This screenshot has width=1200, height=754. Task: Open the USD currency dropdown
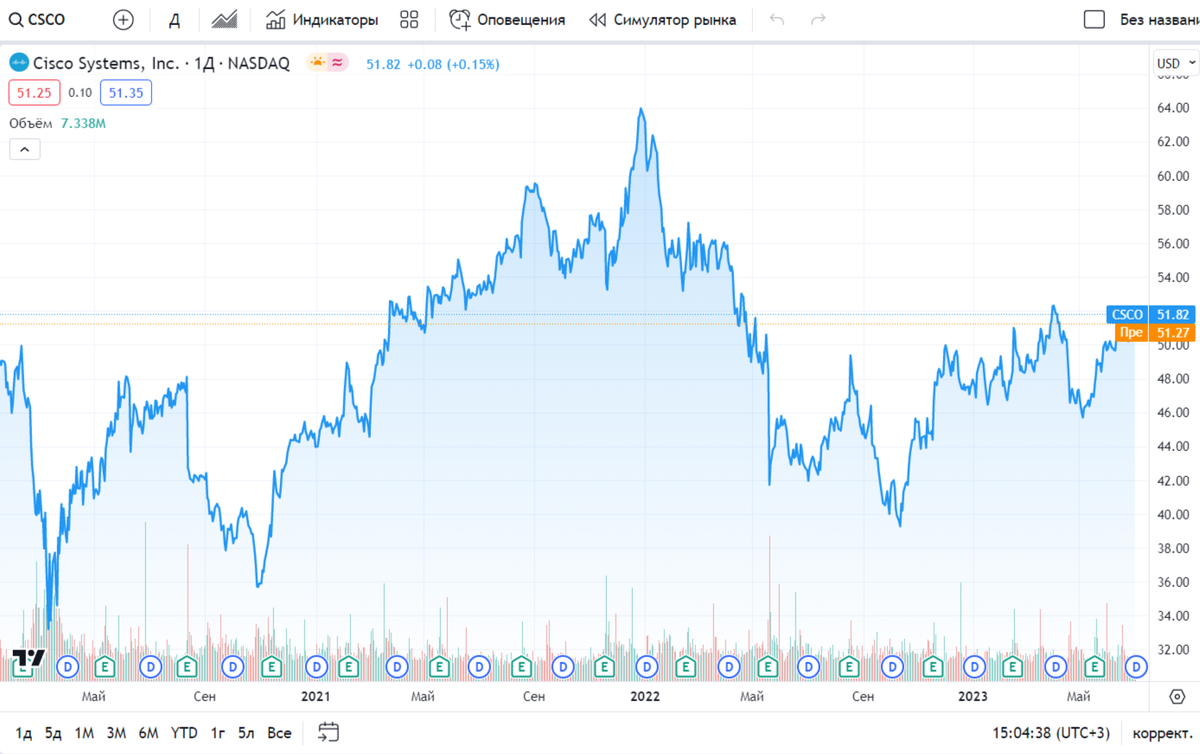(1176, 63)
